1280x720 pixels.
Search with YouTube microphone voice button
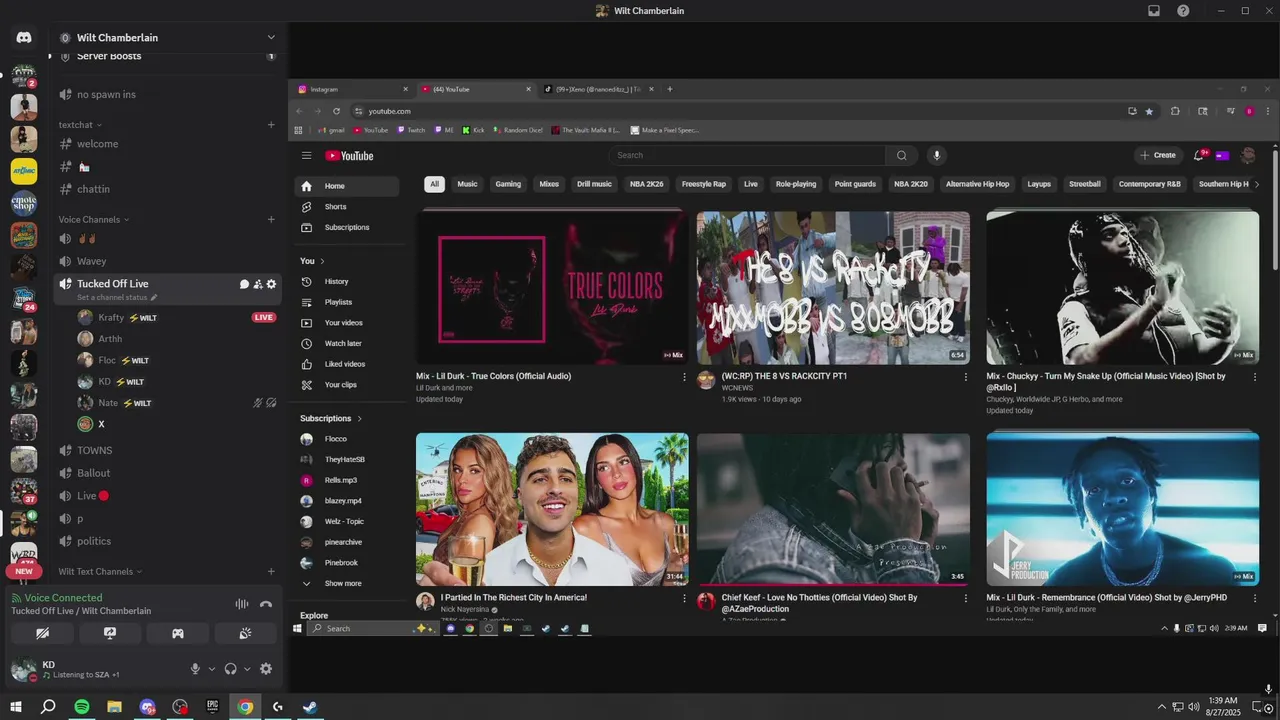937,155
